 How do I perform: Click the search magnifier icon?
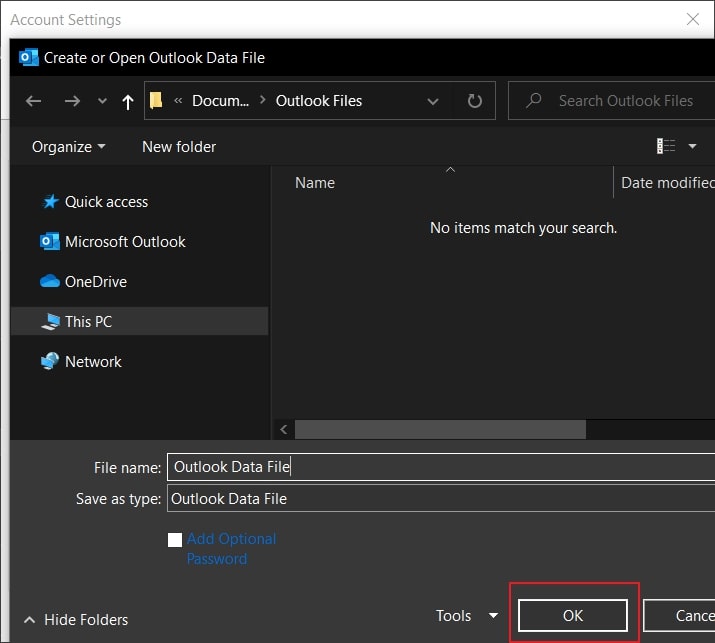coord(534,100)
